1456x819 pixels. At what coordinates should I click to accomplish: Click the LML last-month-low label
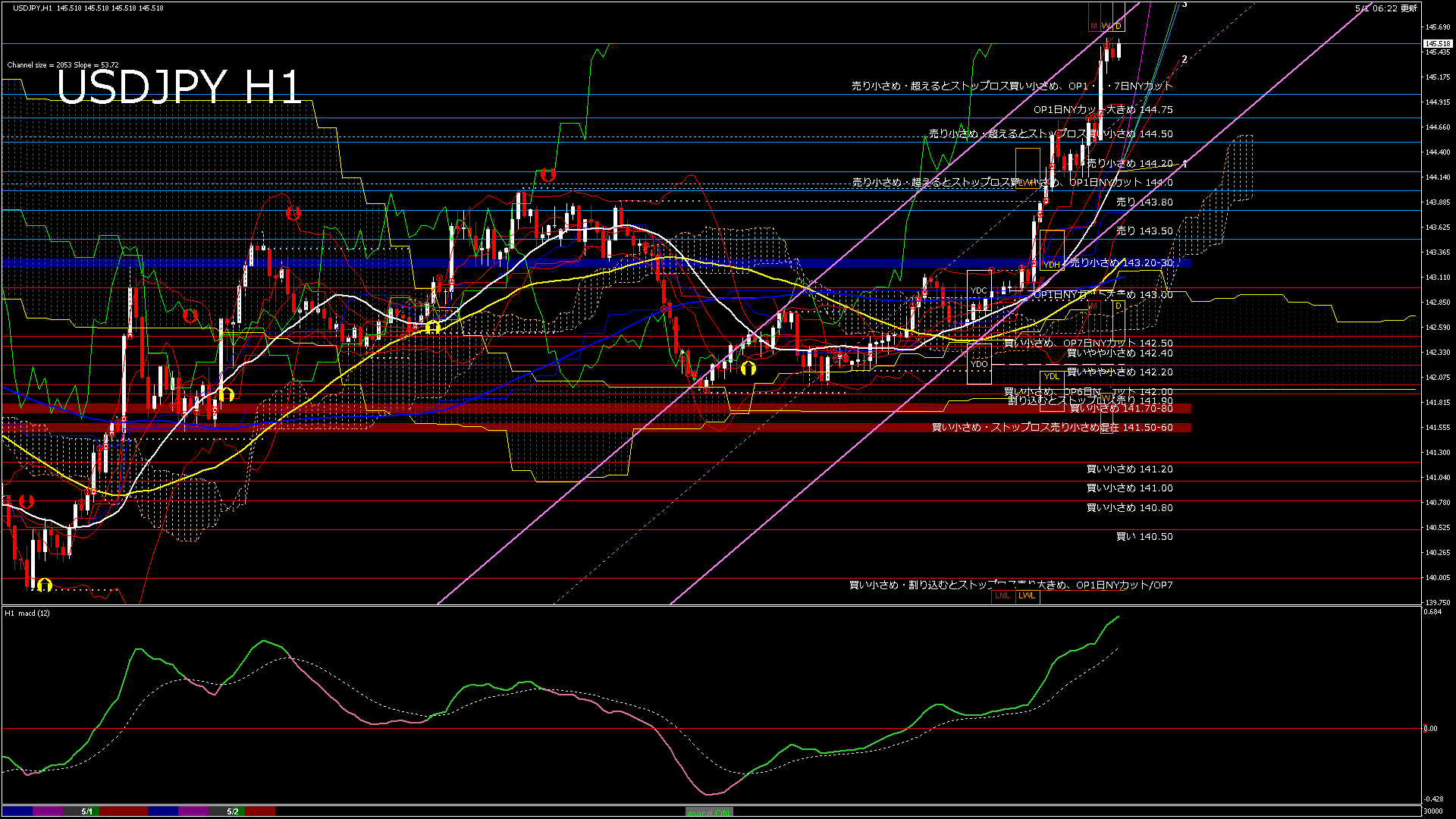(x=1003, y=596)
